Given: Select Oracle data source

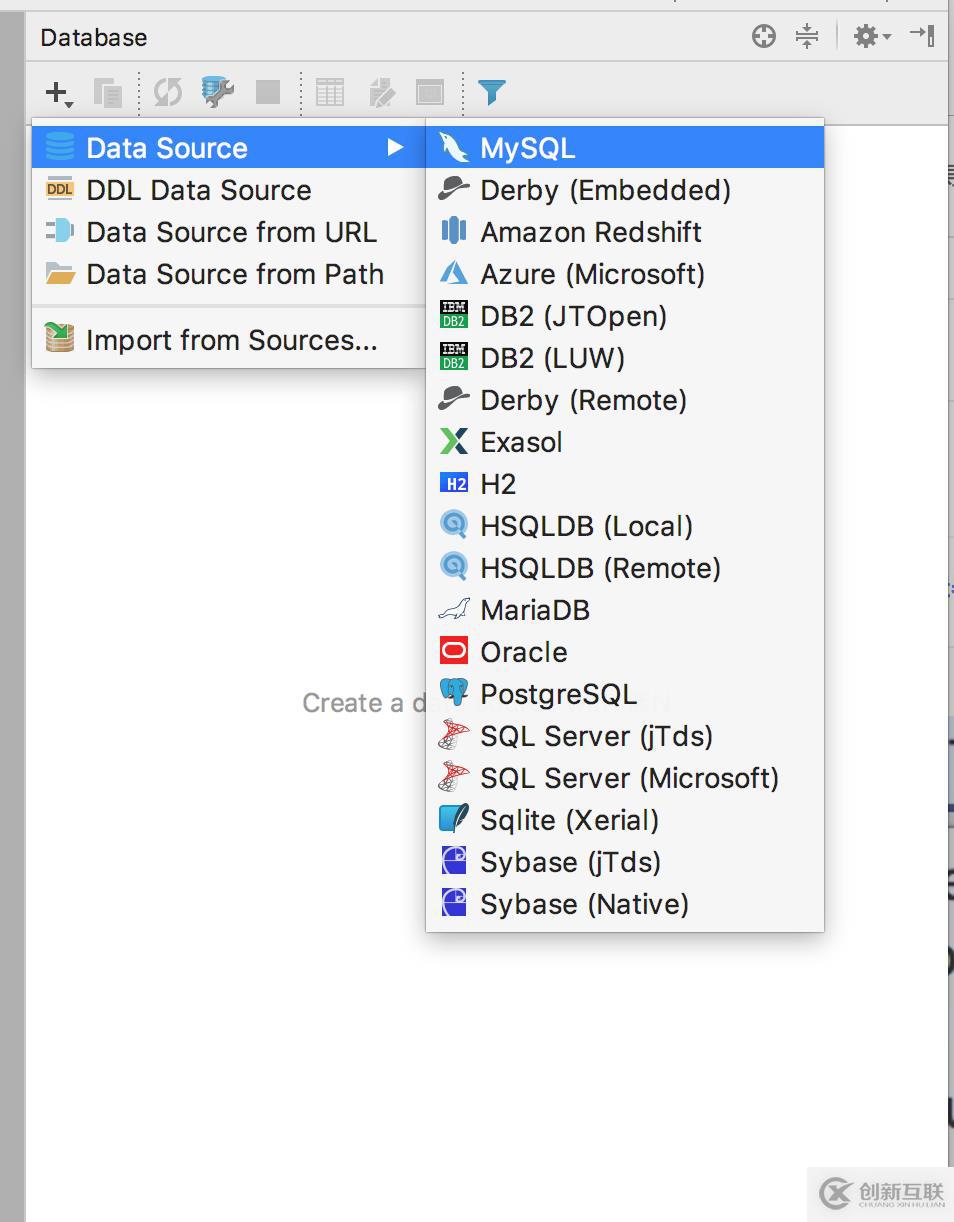Looking at the screenshot, I should pos(625,652).
